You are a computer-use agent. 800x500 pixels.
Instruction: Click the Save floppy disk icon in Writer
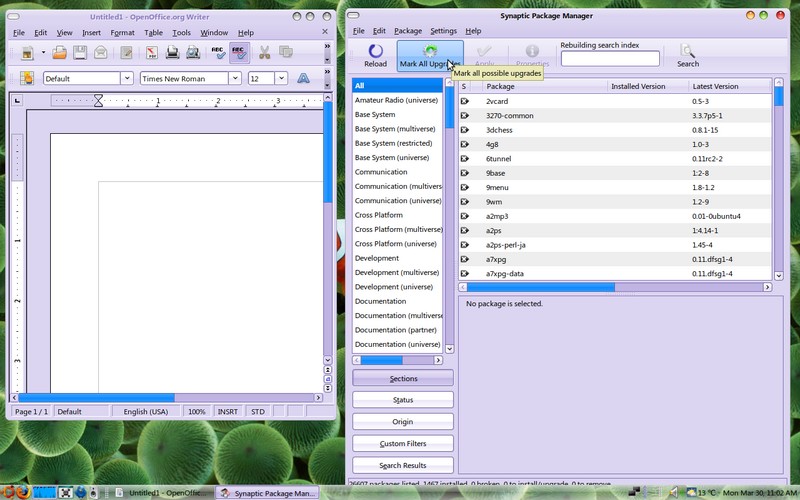[80, 53]
